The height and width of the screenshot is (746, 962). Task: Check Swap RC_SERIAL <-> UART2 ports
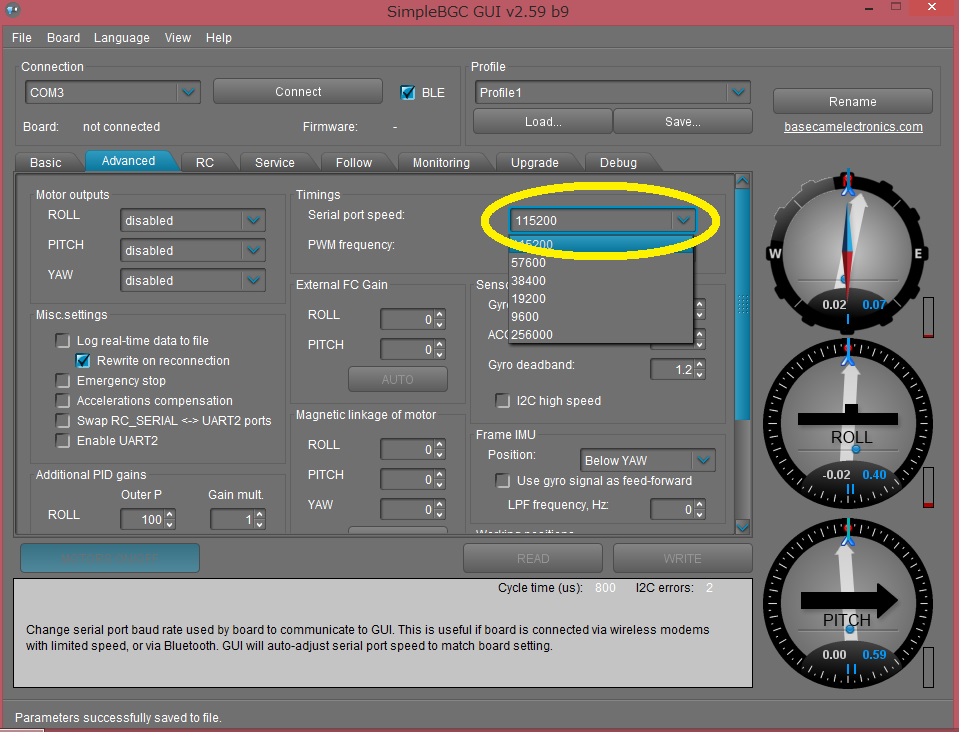point(63,420)
